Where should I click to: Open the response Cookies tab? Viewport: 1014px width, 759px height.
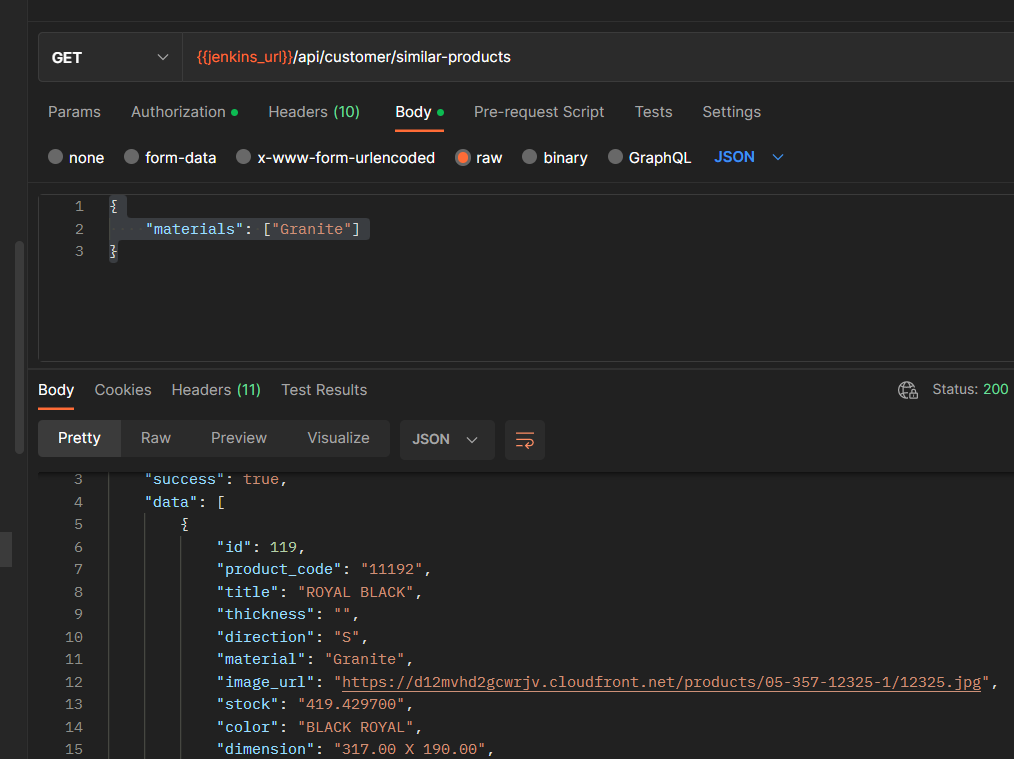click(123, 390)
